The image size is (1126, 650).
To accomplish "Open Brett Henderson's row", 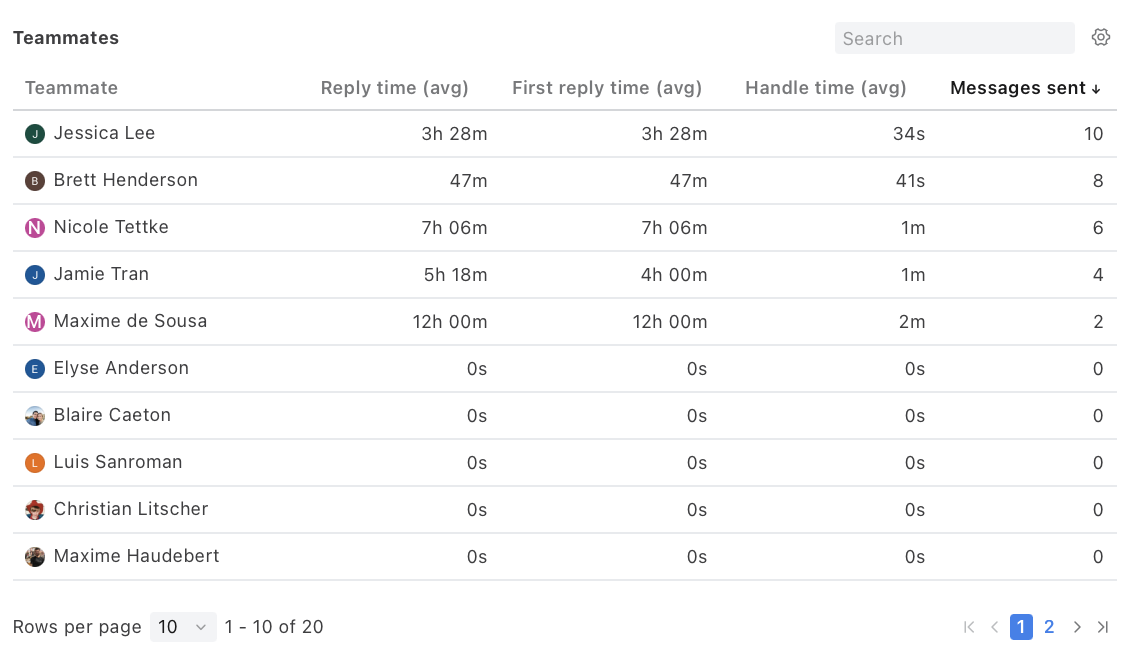I will (564, 180).
